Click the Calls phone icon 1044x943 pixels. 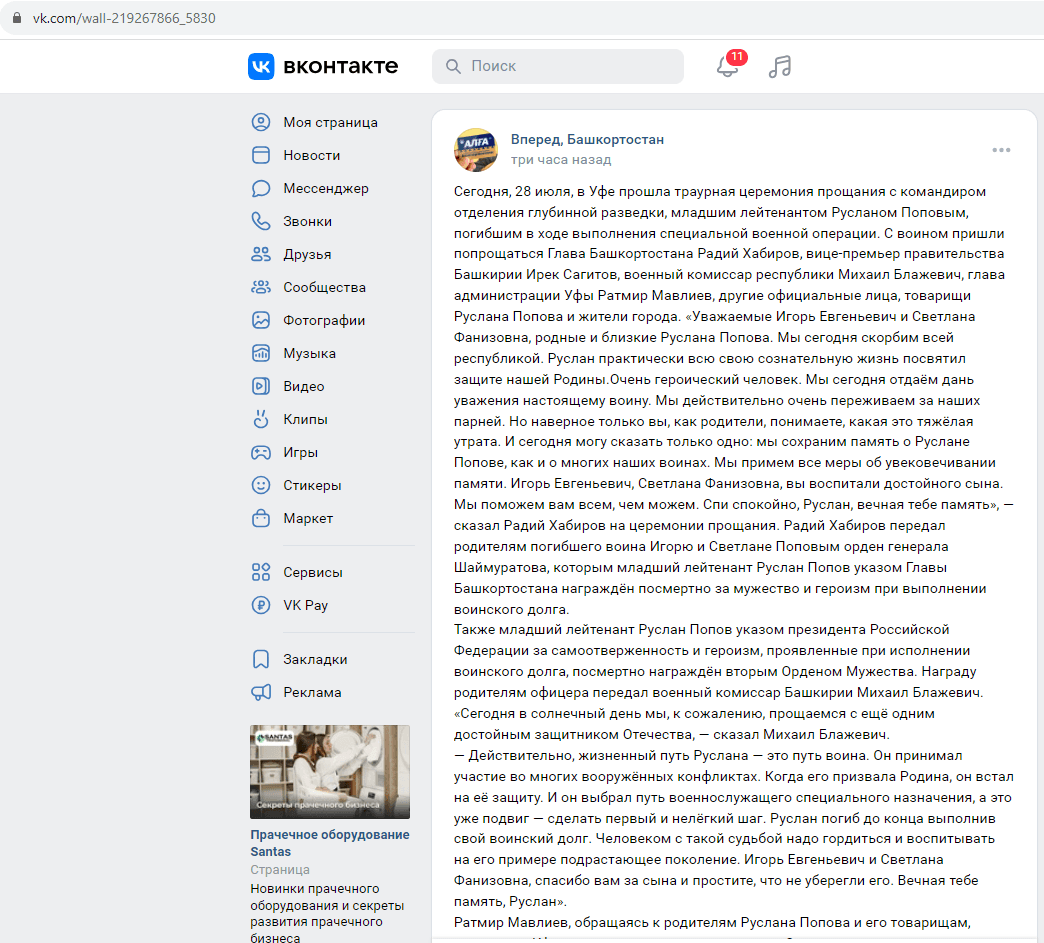261,221
